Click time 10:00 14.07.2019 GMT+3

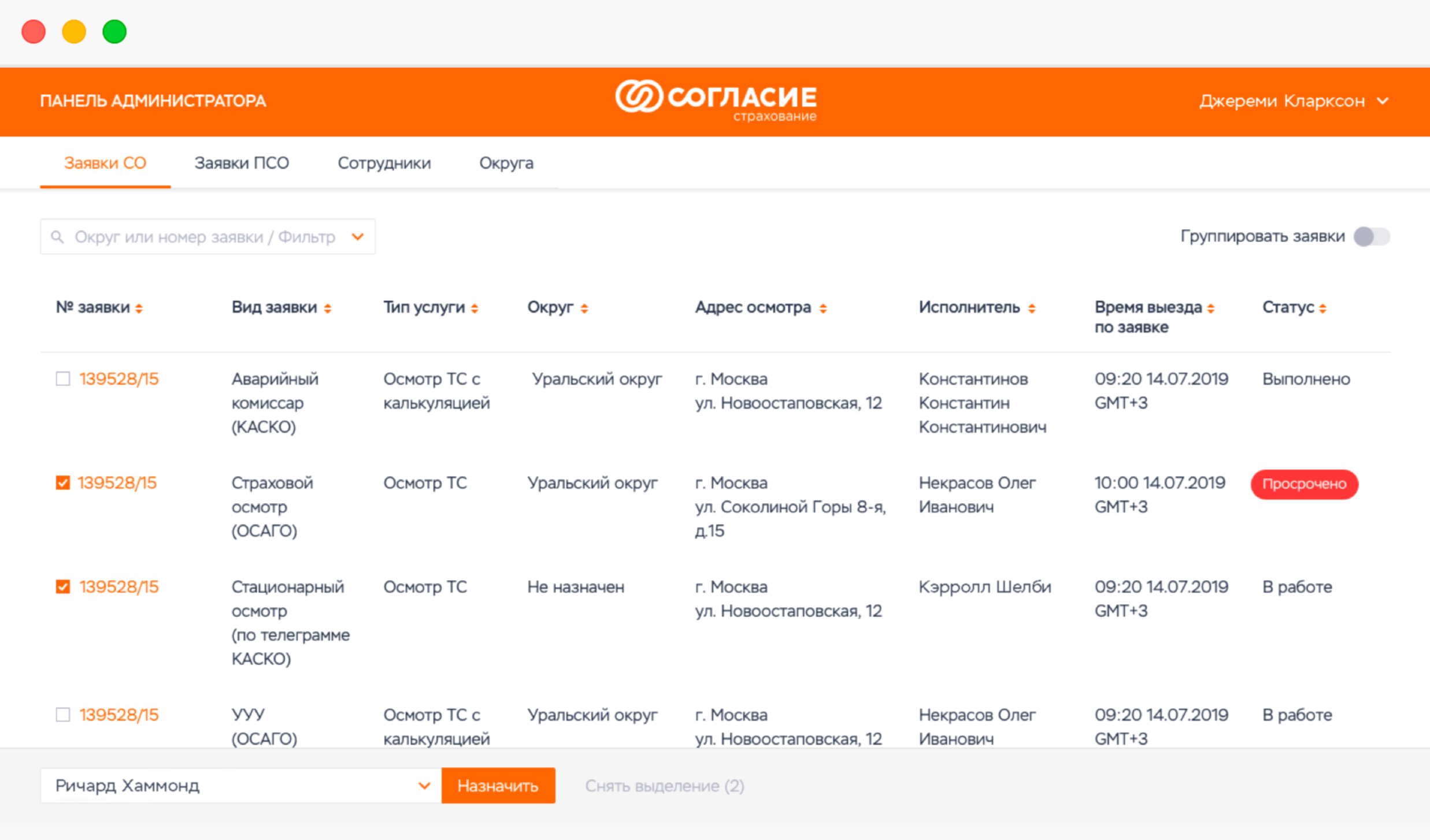pyautogui.click(x=1160, y=495)
